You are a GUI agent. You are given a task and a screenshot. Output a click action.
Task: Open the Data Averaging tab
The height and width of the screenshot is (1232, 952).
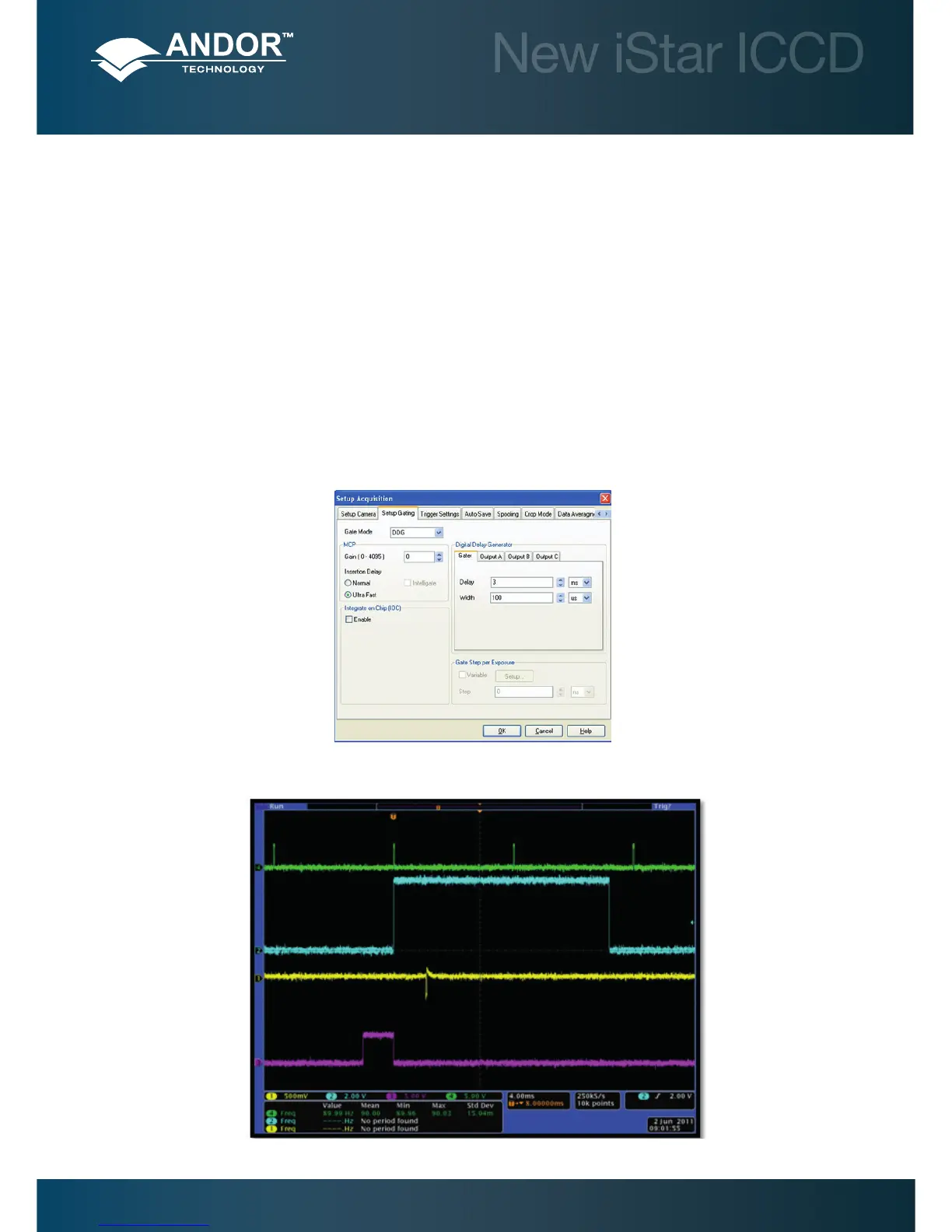tap(576, 514)
